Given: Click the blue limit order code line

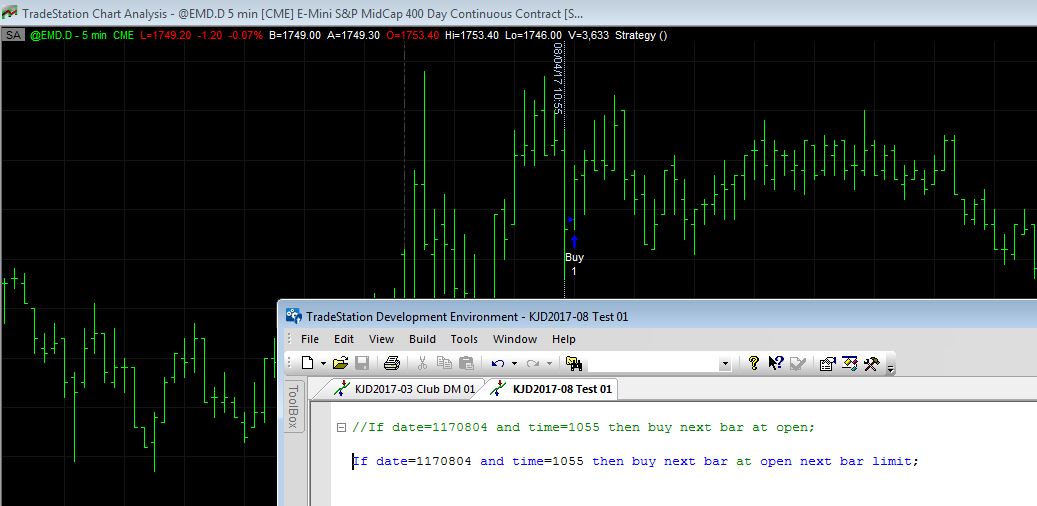Looking at the screenshot, I should coord(636,461).
